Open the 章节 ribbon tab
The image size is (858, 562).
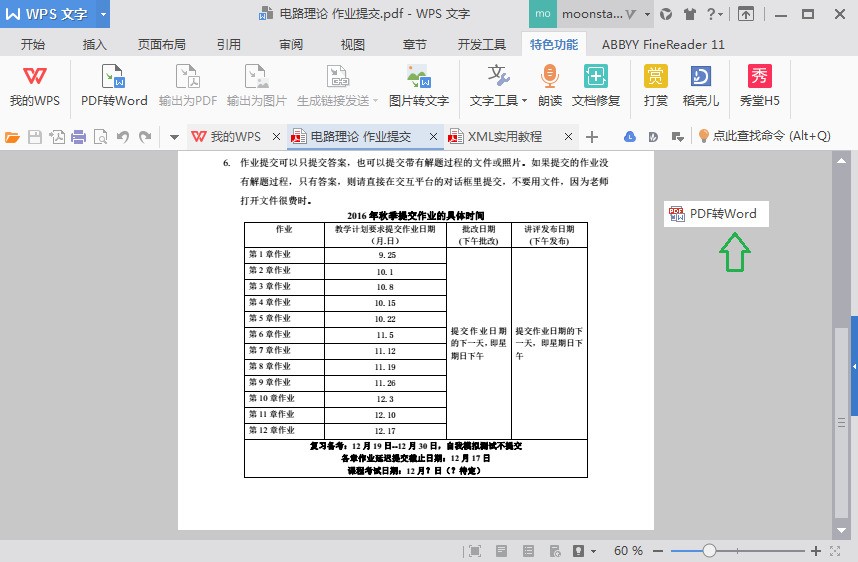point(414,44)
